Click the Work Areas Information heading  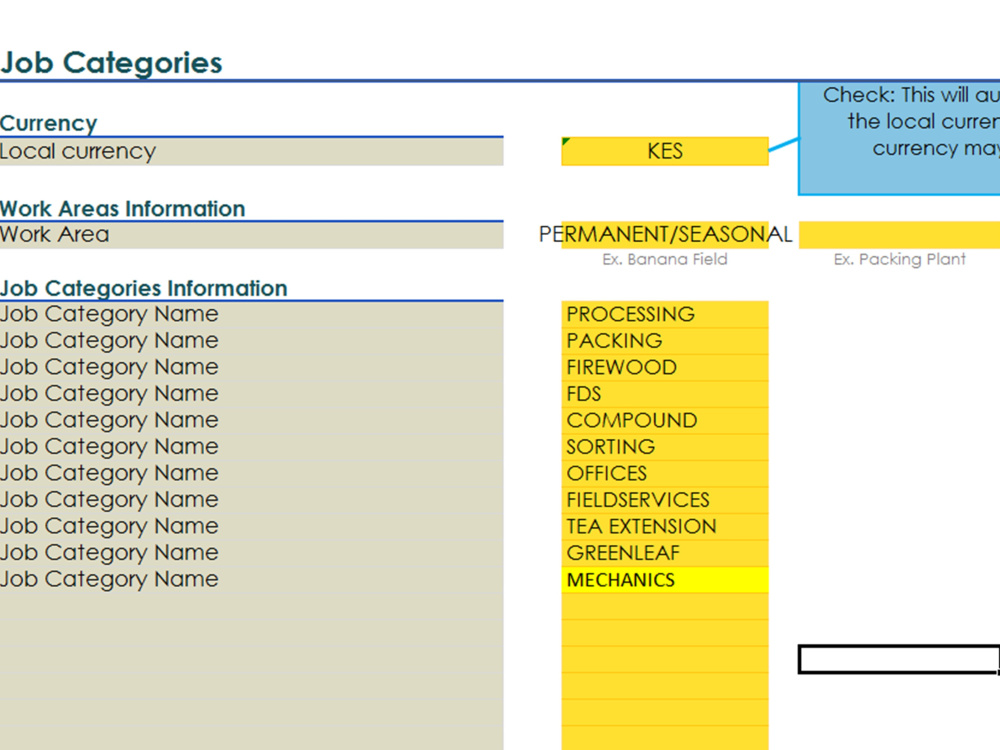coord(122,209)
